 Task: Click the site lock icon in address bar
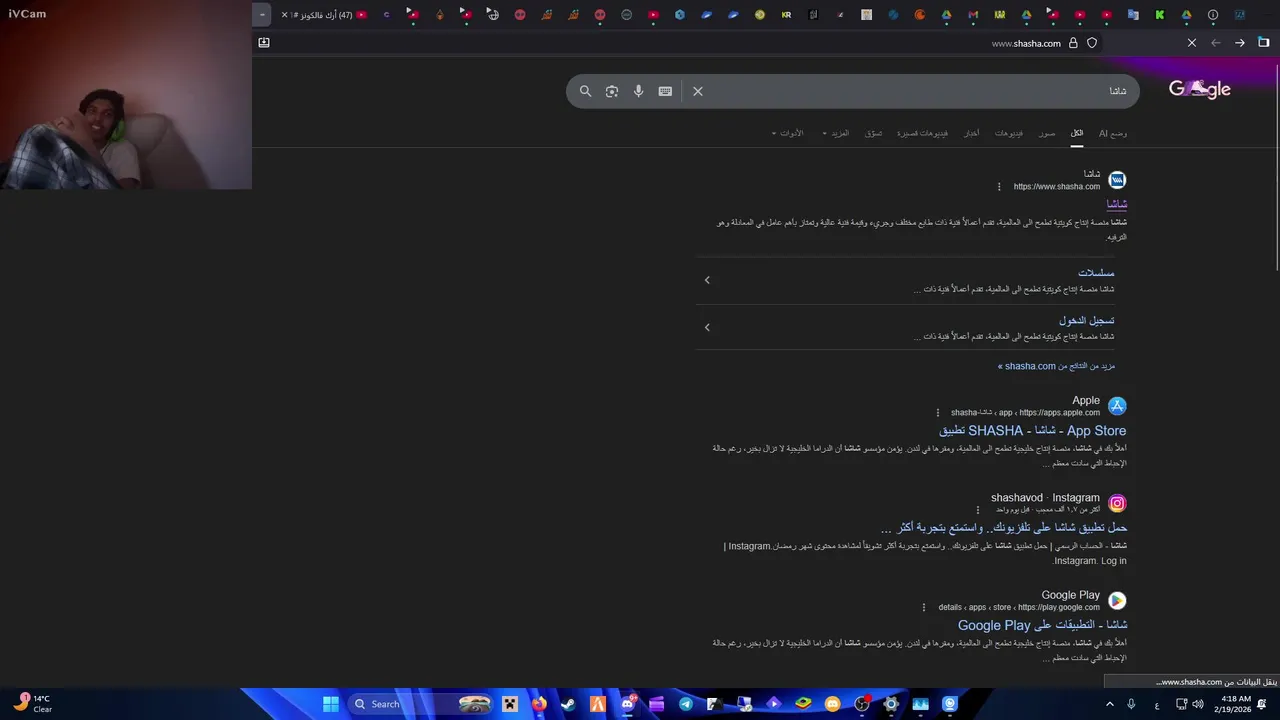[1073, 43]
